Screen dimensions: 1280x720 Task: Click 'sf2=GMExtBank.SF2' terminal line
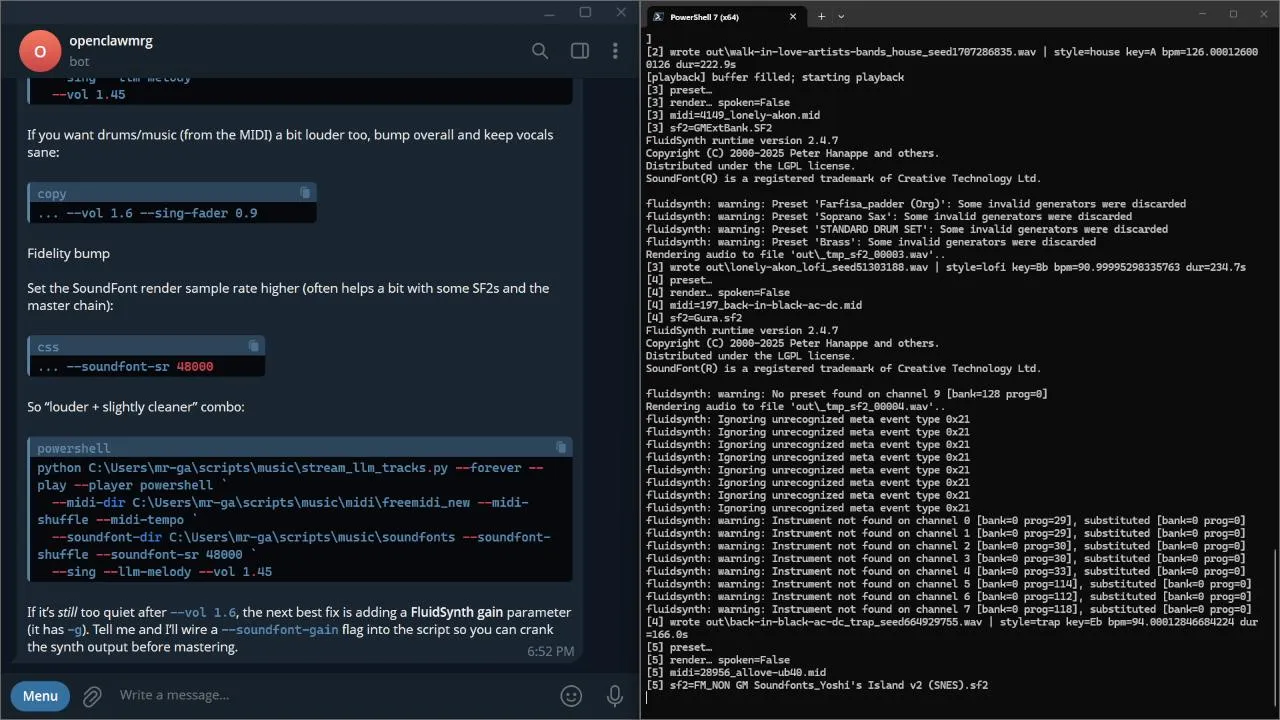pyautogui.click(x=709, y=128)
